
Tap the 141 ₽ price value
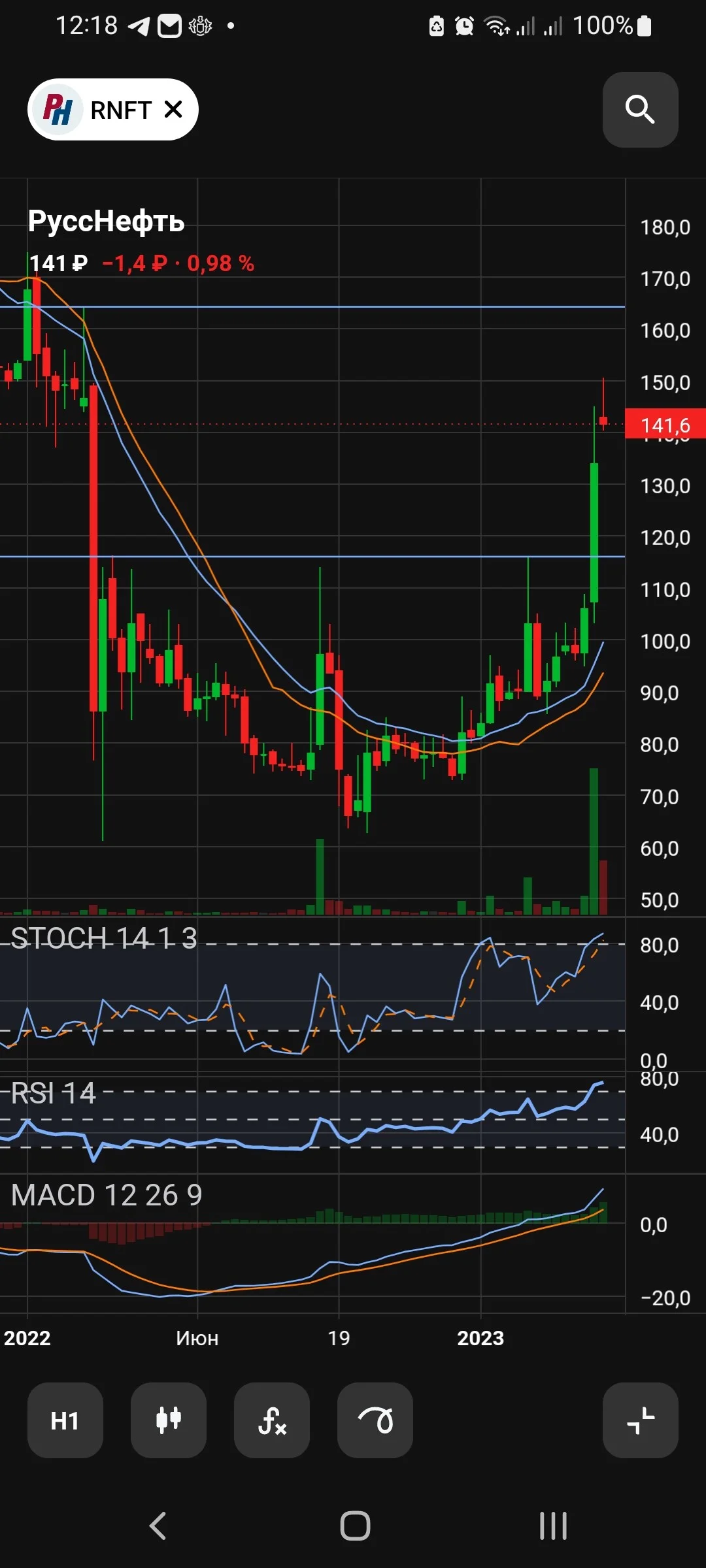[58, 263]
